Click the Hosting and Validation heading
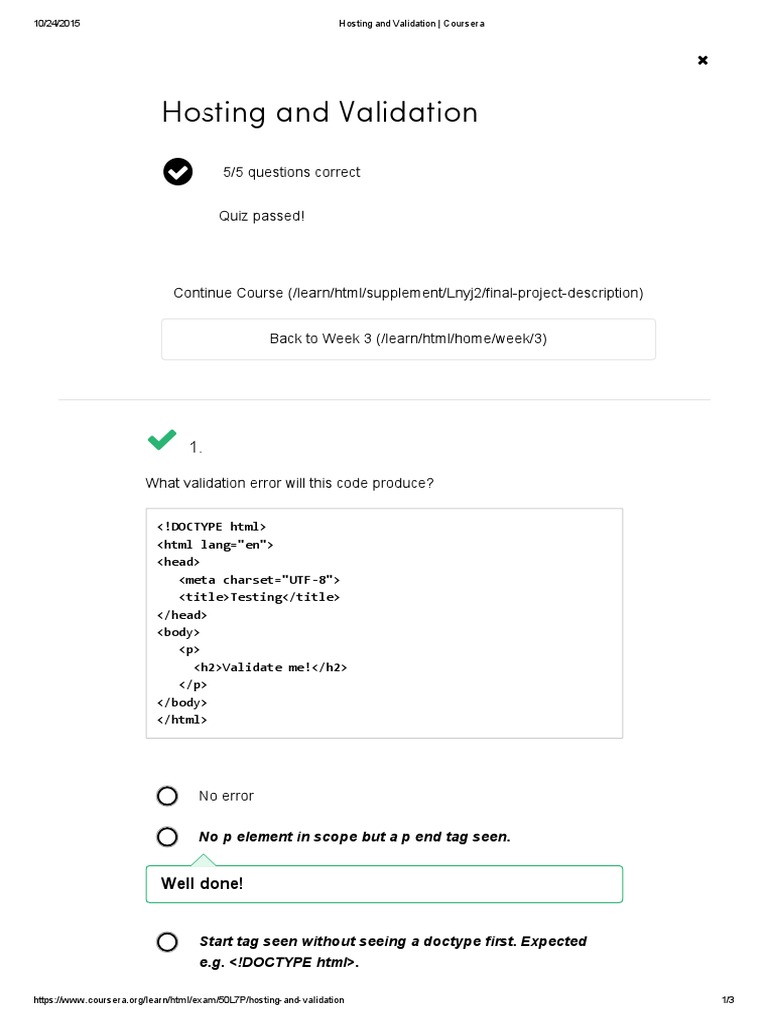The image size is (768, 1024). [320, 112]
